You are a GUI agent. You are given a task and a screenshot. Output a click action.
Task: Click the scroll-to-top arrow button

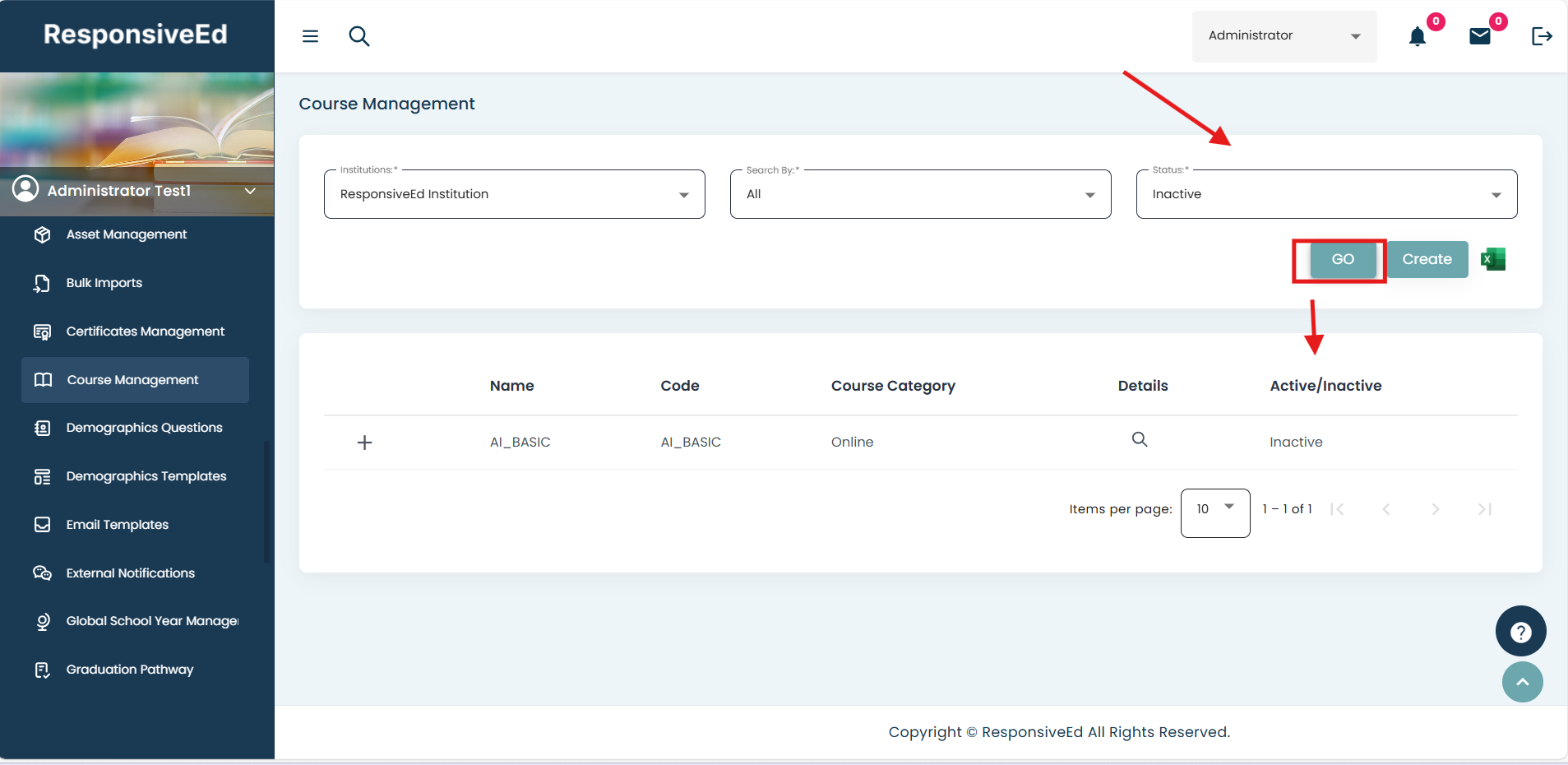pyautogui.click(x=1522, y=682)
